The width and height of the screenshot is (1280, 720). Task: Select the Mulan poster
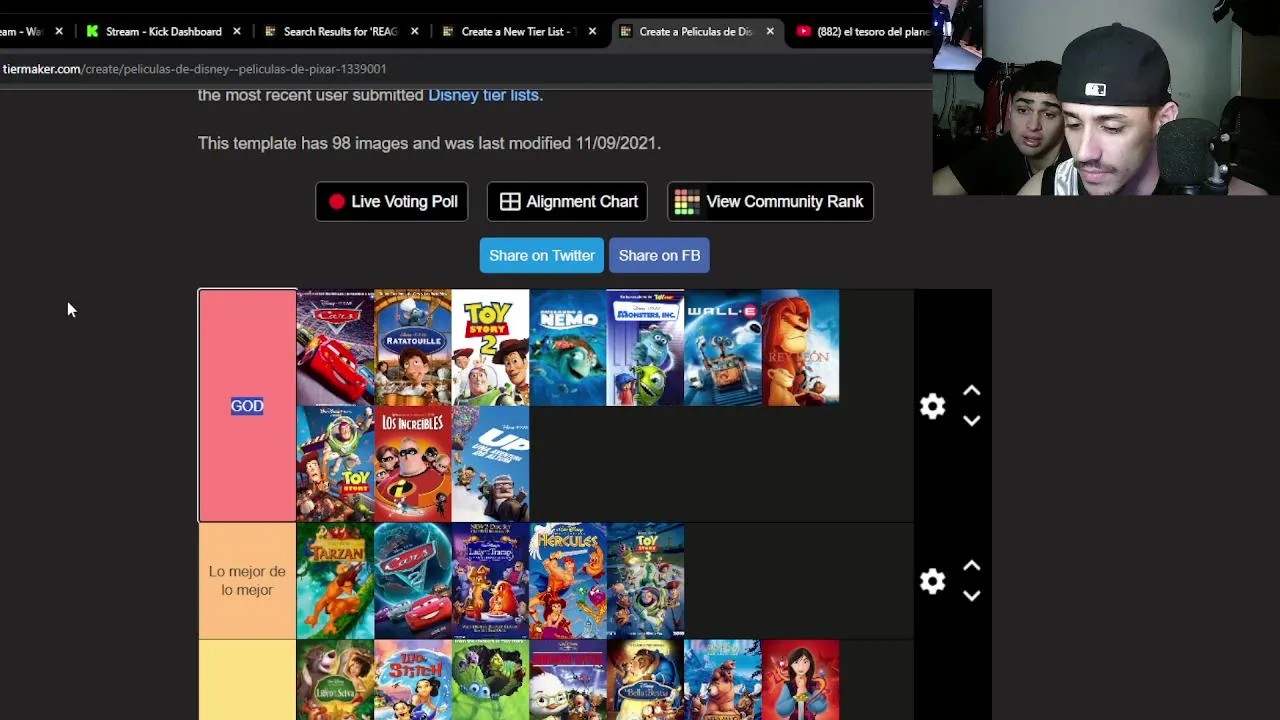[x=800, y=680]
